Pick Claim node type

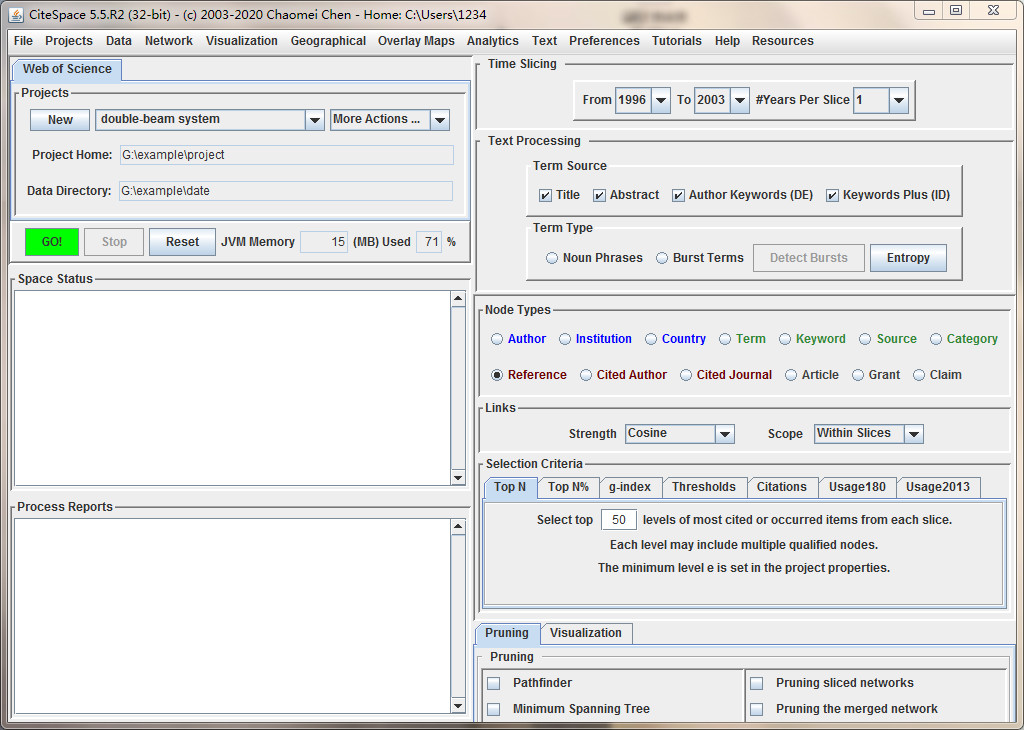[x=919, y=375]
